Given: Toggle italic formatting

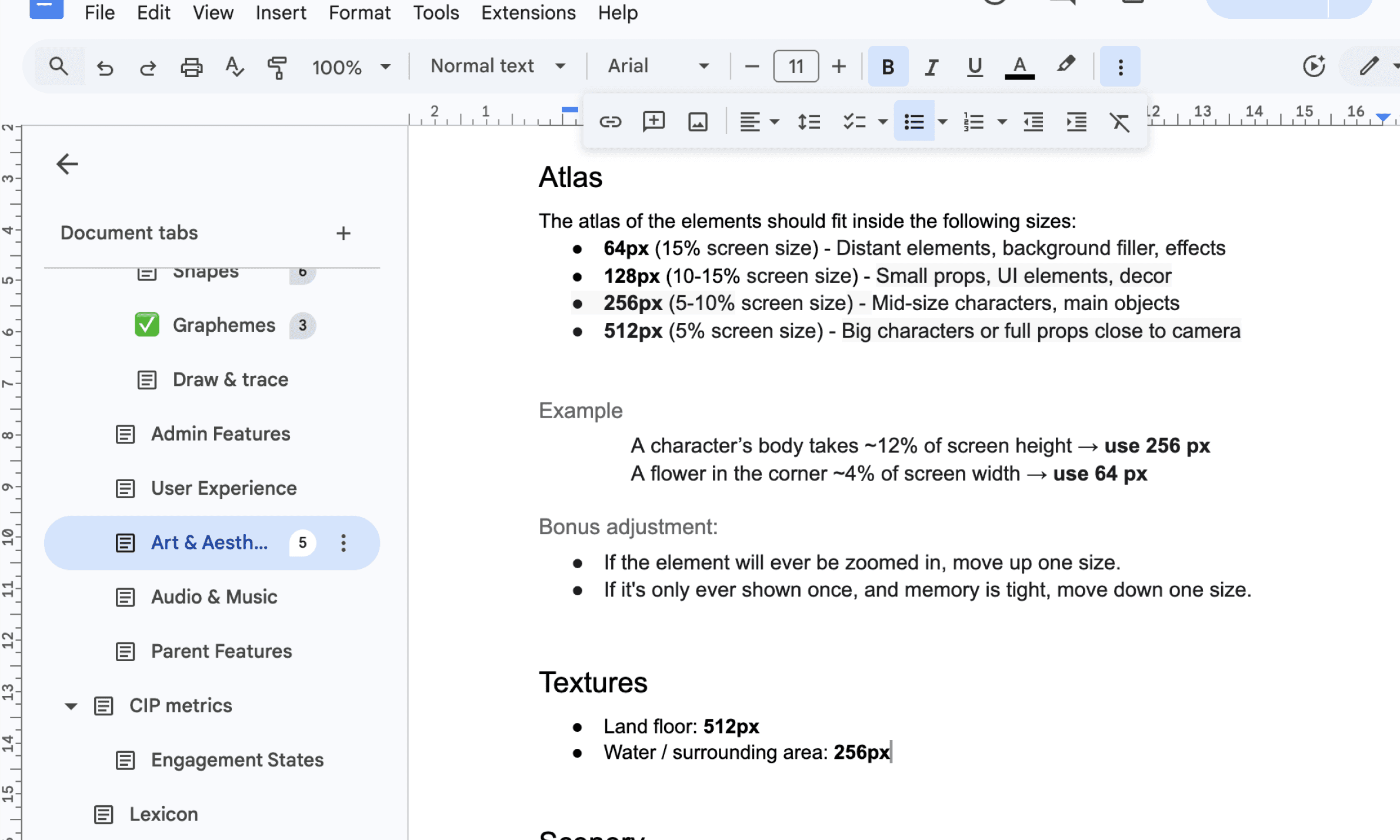Looking at the screenshot, I should pos(931,67).
